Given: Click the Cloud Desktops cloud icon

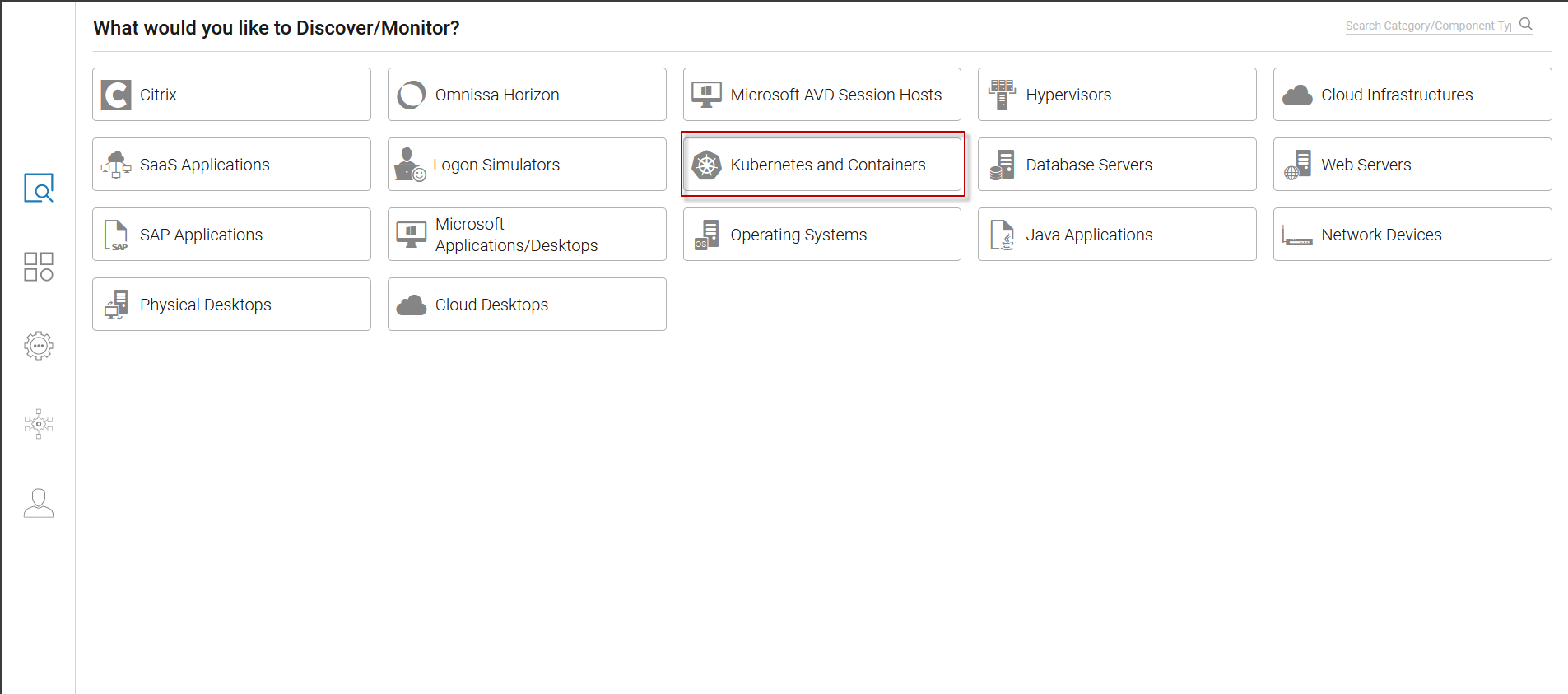Looking at the screenshot, I should 412,305.
